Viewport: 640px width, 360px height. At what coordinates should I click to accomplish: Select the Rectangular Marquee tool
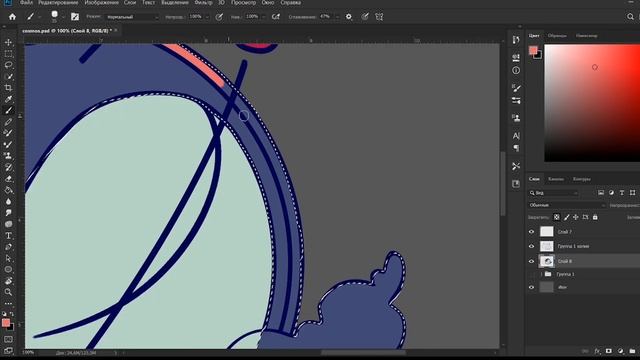(x=8, y=54)
